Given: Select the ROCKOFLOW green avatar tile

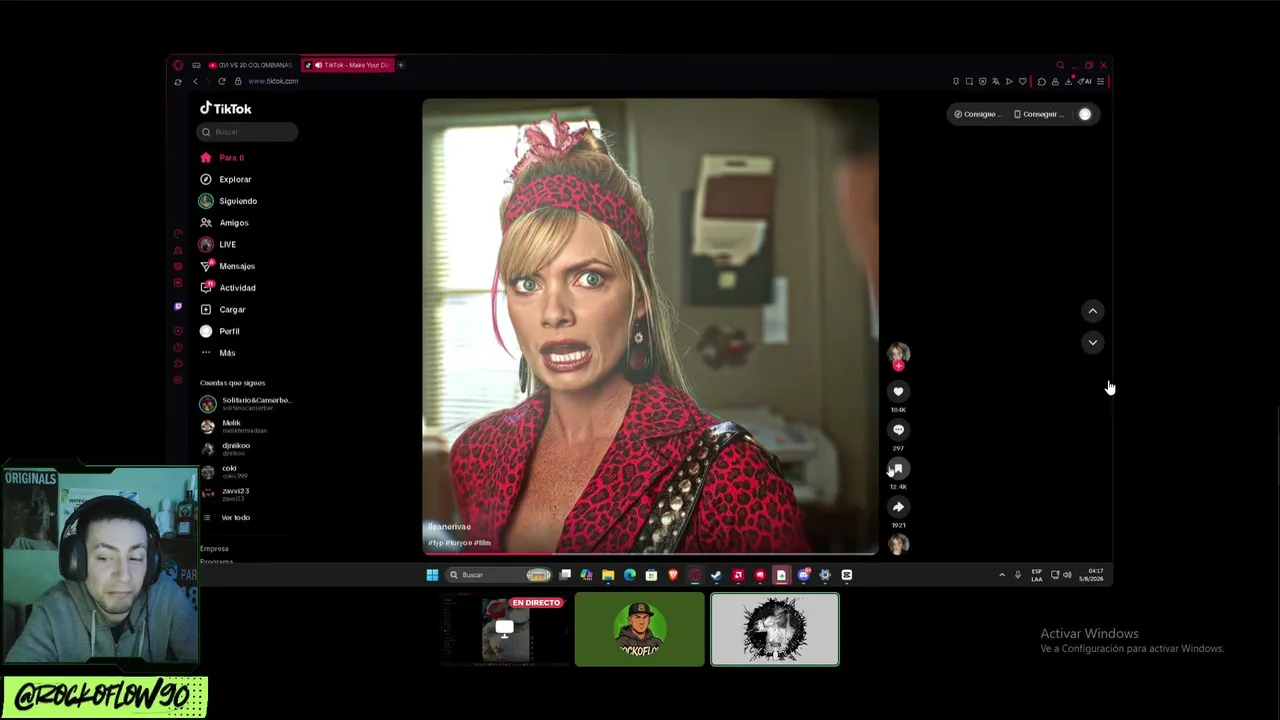Looking at the screenshot, I should pyautogui.click(x=639, y=629).
